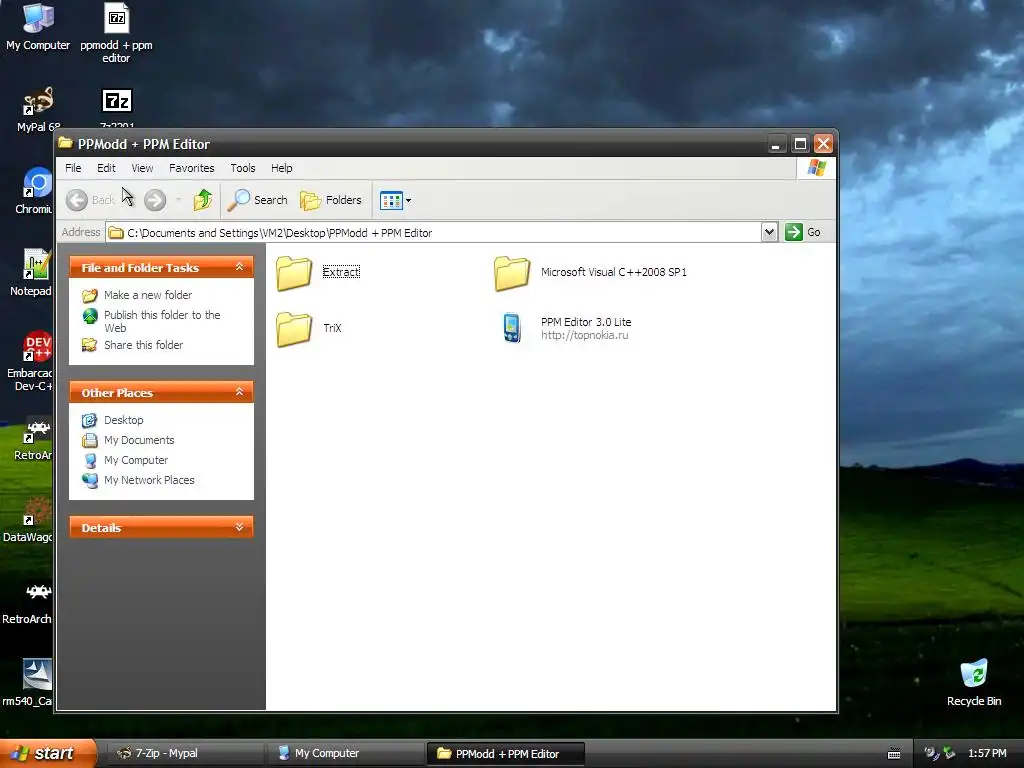
Task: Click the Windows flag logo in menu bar
Action: [x=816, y=168]
